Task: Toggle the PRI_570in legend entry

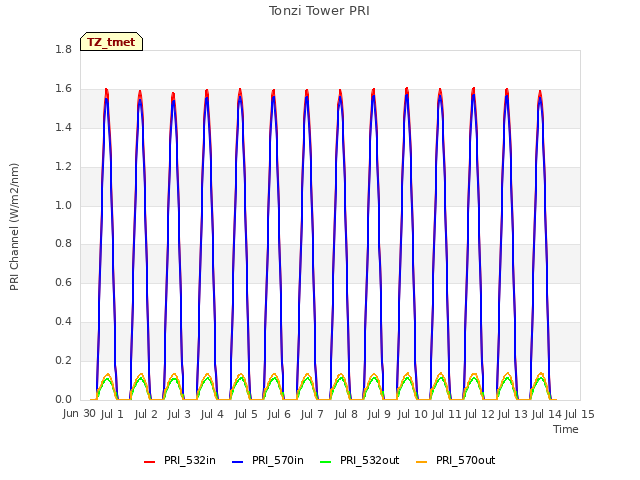Action: [268, 460]
